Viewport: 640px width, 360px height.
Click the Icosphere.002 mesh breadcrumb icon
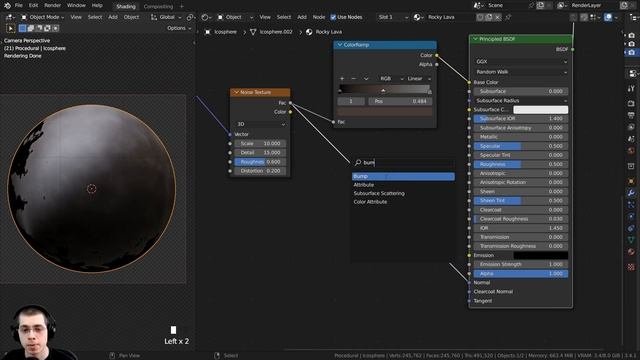253,32
